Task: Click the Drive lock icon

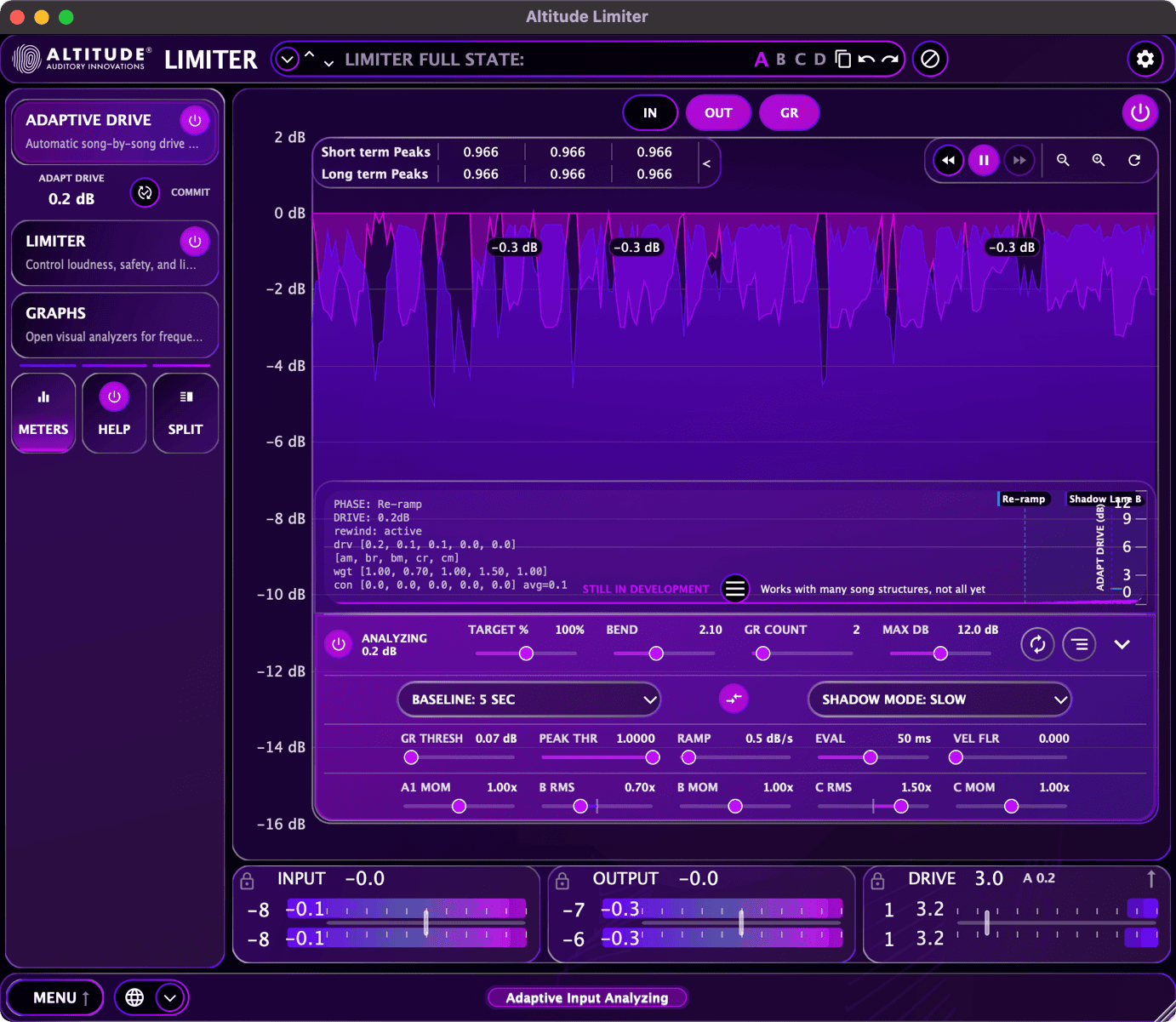Action: point(878,880)
